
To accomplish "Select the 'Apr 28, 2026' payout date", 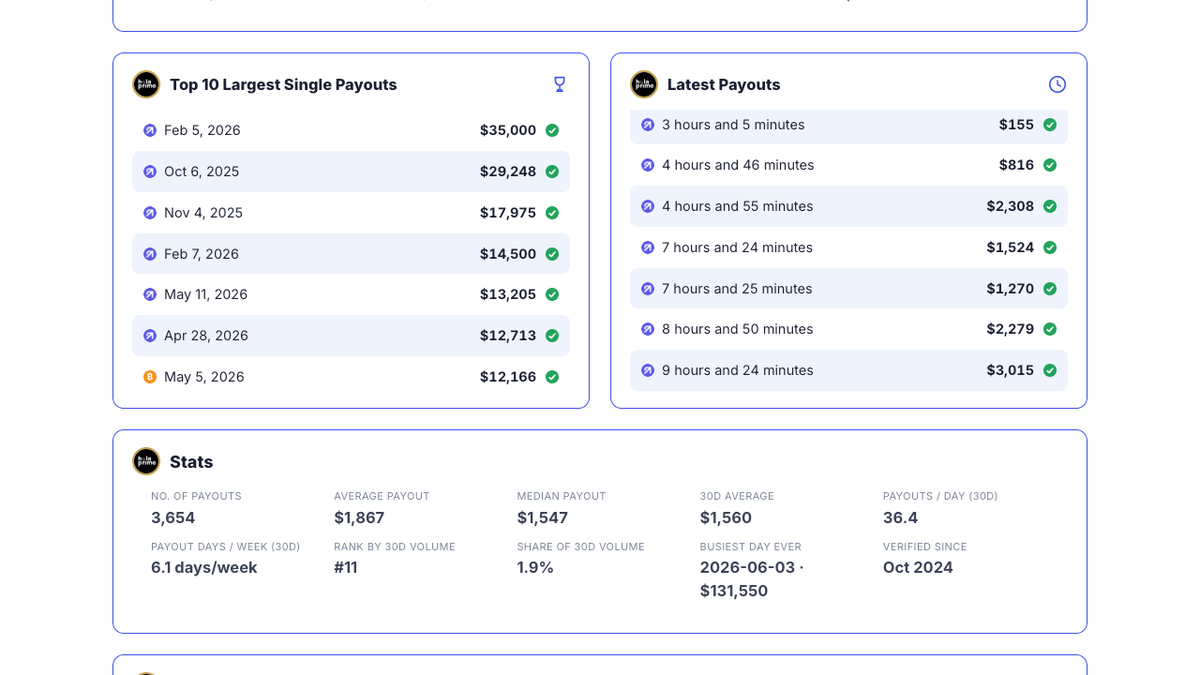I will pyautogui.click(x=206, y=335).
